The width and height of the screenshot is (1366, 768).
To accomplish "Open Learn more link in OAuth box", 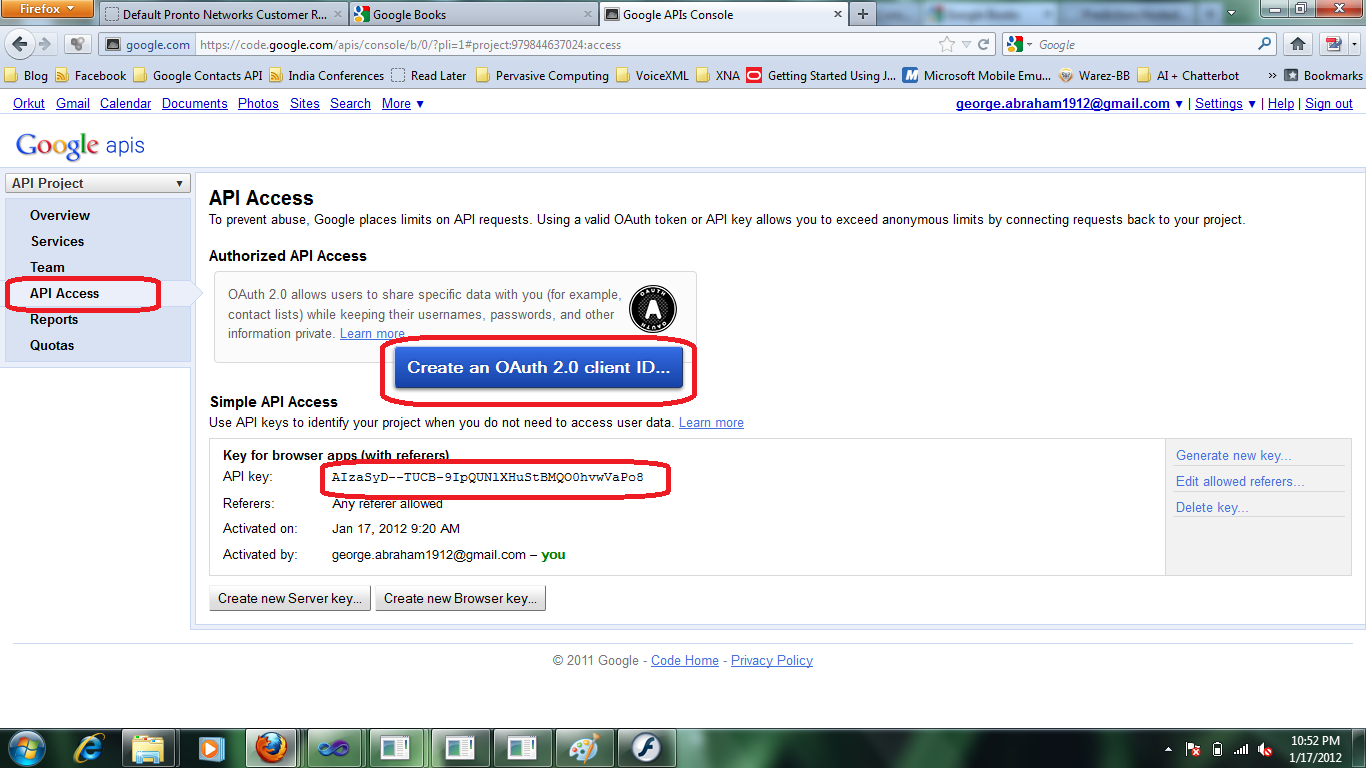I will tap(372, 333).
